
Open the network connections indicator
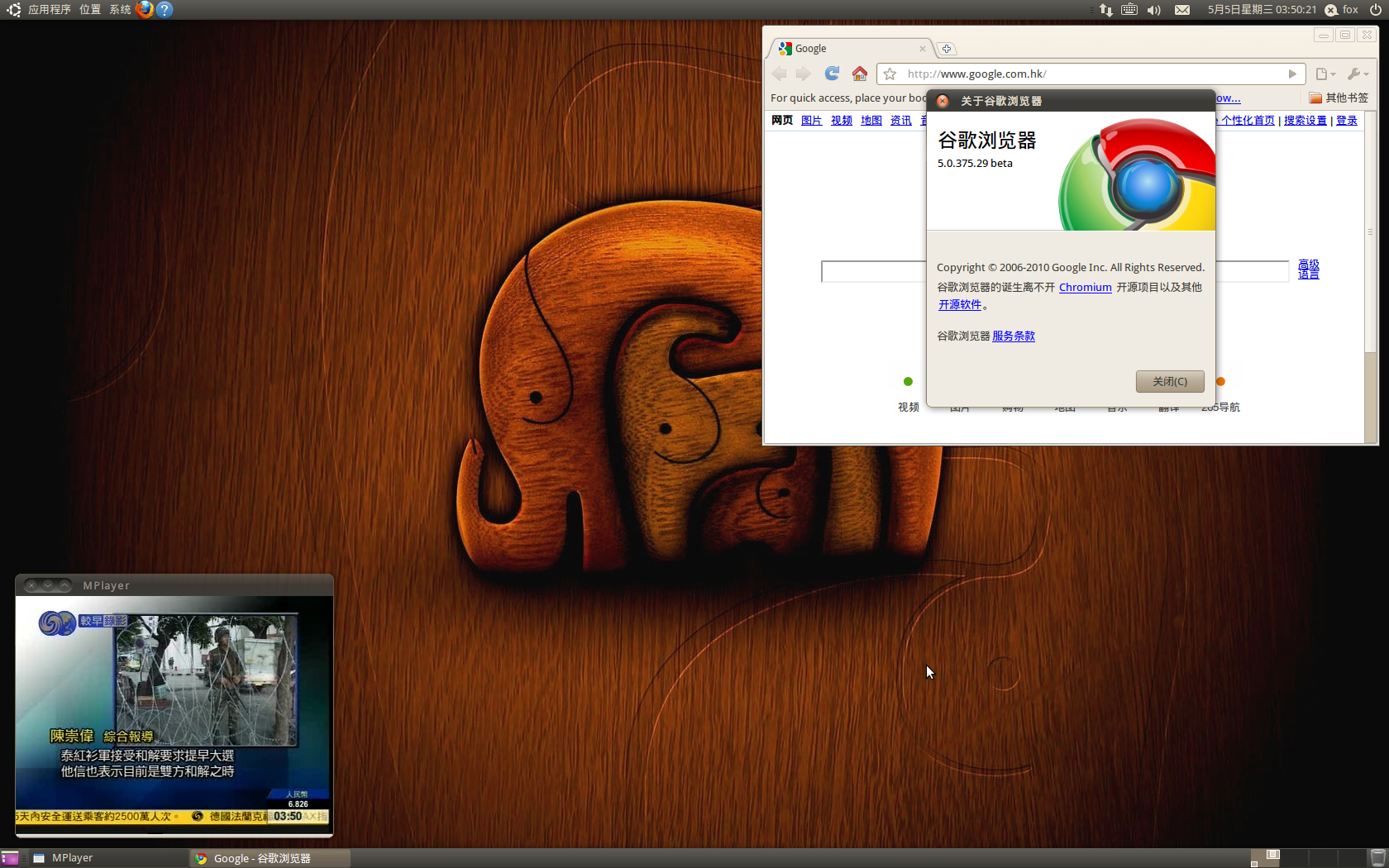pyautogui.click(x=1105, y=10)
